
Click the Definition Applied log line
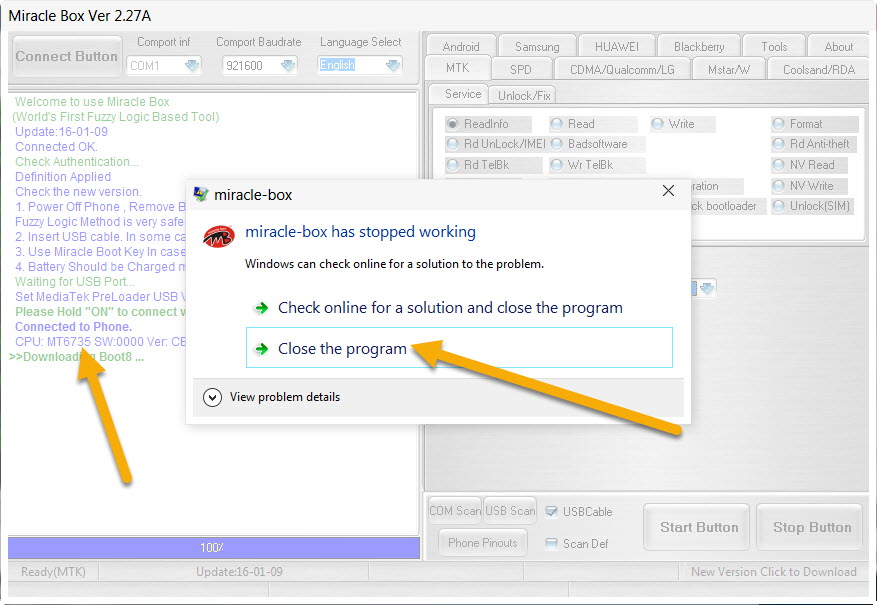pos(63,177)
